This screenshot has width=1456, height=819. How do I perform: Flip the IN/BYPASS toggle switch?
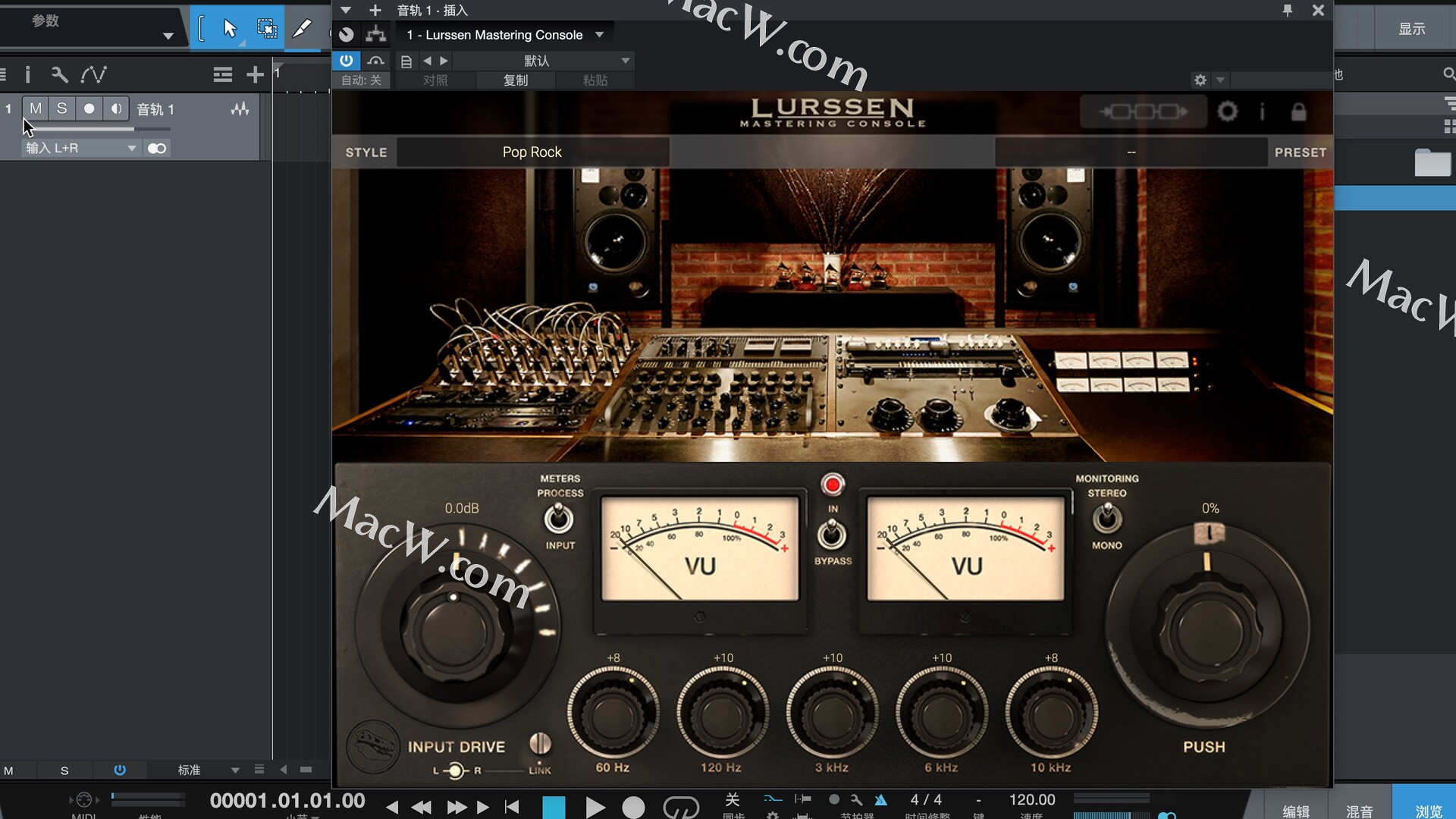click(832, 534)
